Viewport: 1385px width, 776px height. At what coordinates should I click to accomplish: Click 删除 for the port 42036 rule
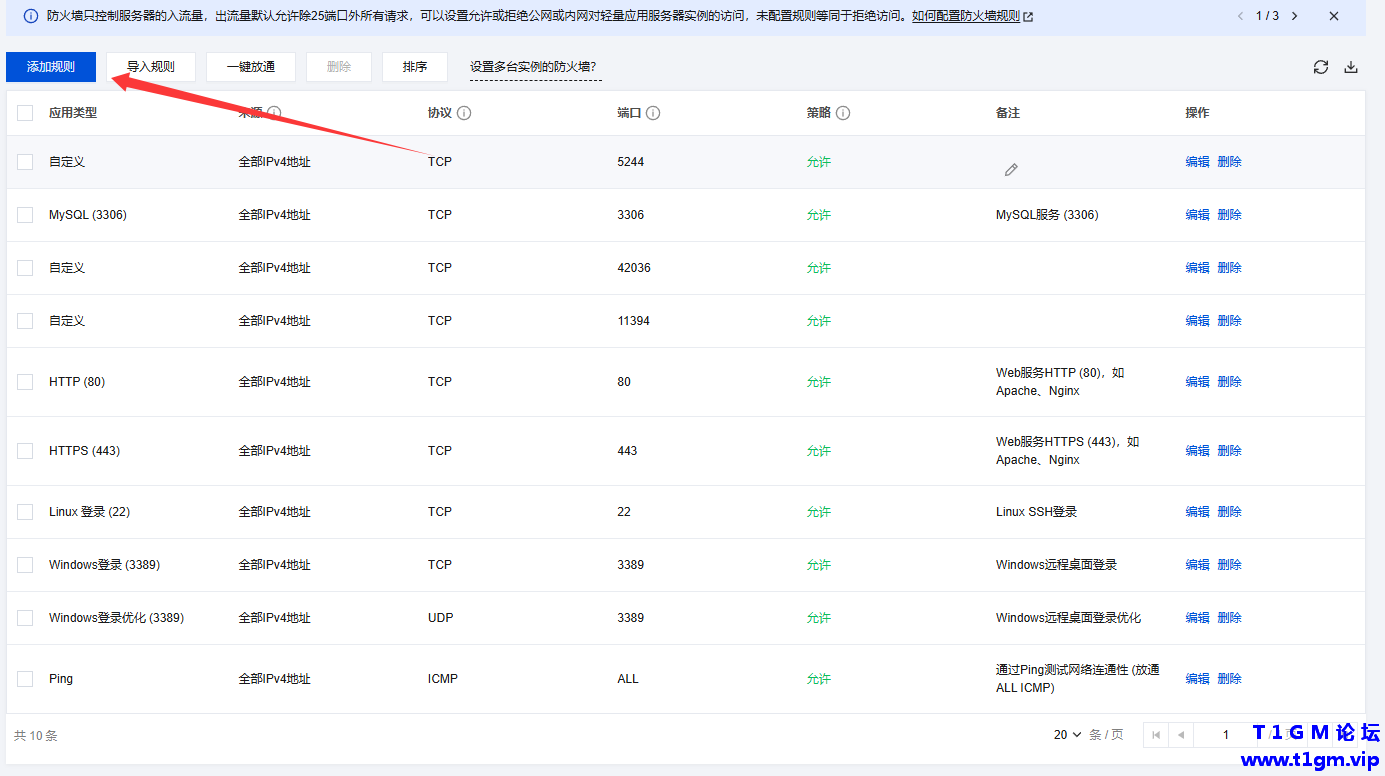tap(1229, 268)
